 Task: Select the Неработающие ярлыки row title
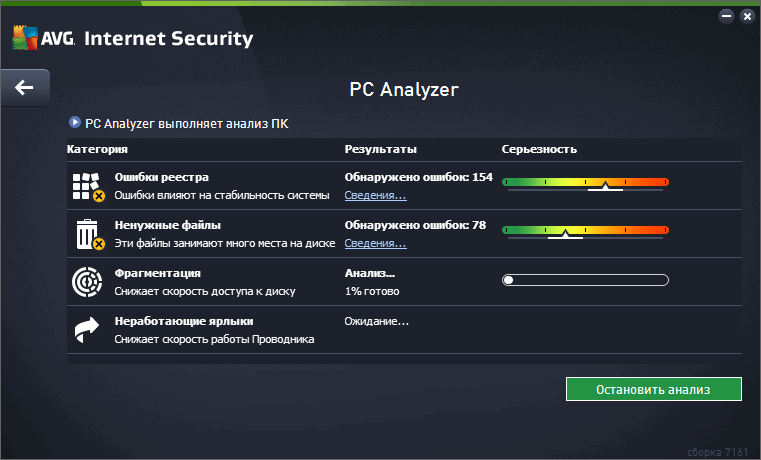click(184, 321)
